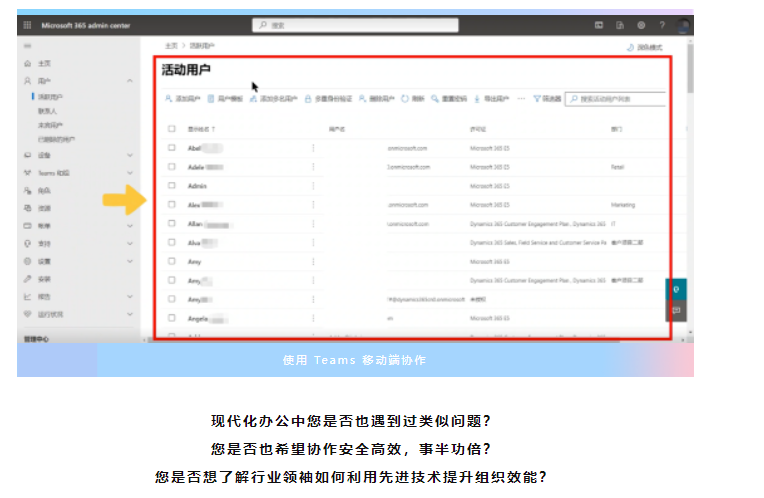764x498 pixels.
Task: Select 活动用户 active users in sidebar
Action: 50,97
